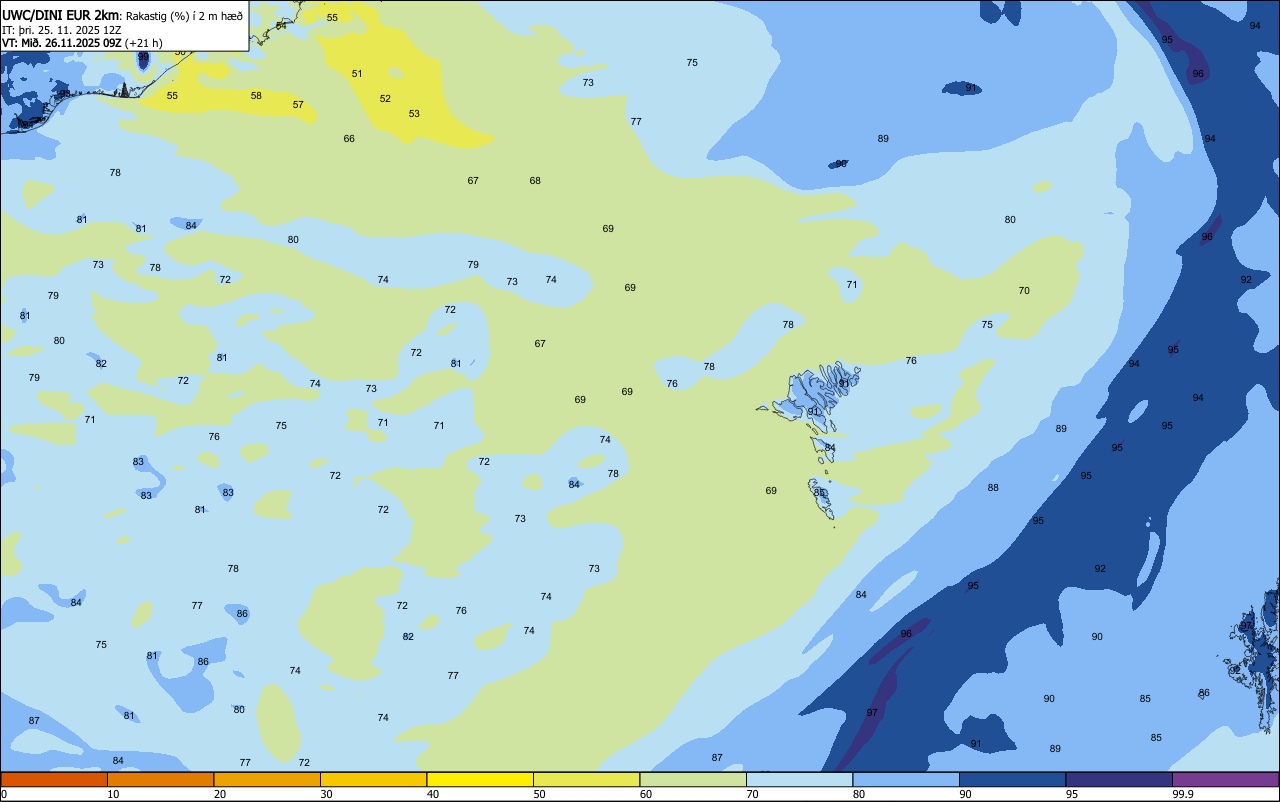
Task: Click the map value '68'
Action: [535, 181]
